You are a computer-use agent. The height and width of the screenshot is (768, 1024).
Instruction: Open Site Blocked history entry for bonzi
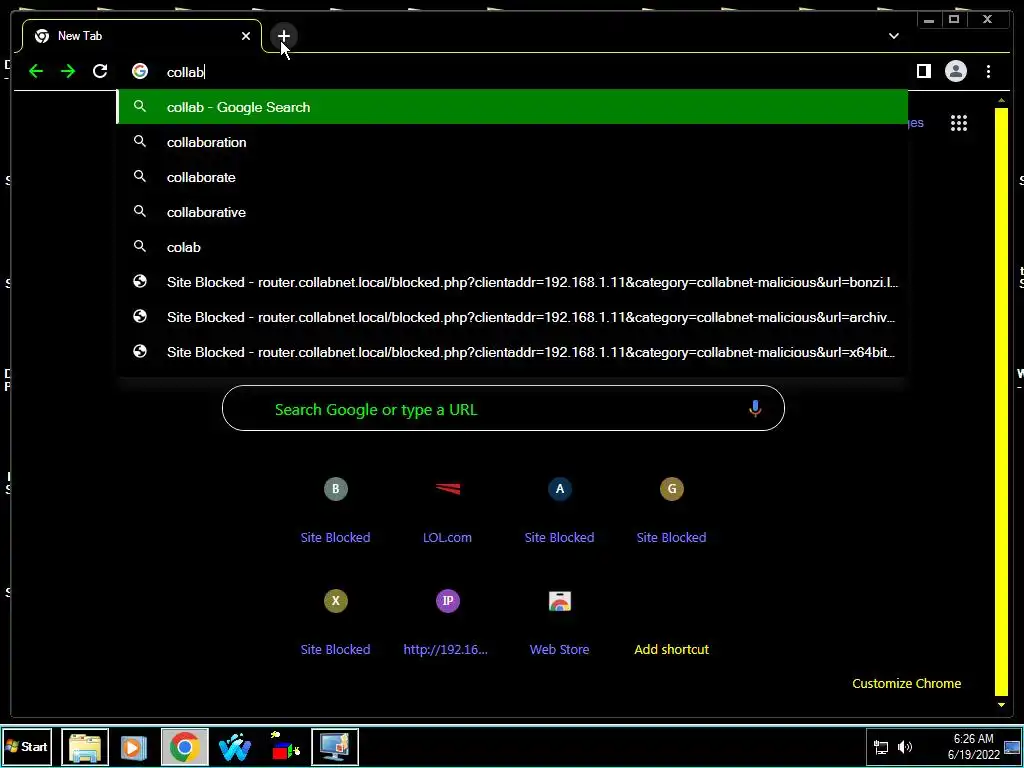click(512, 282)
